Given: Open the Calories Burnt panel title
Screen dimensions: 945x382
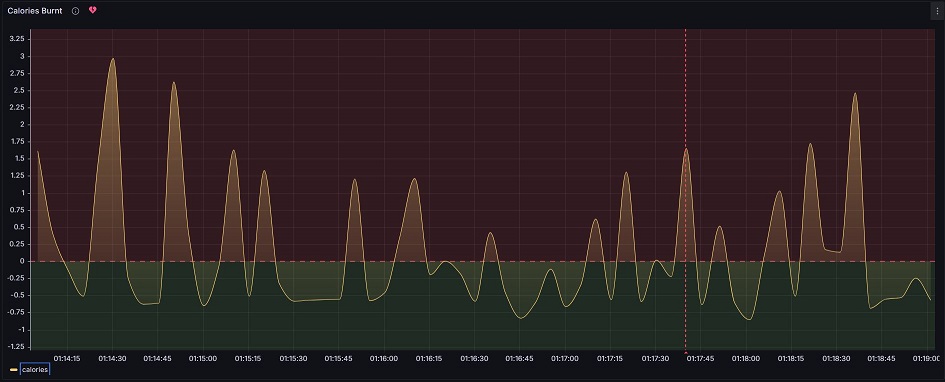Looking at the screenshot, I should click(x=34, y=11).
